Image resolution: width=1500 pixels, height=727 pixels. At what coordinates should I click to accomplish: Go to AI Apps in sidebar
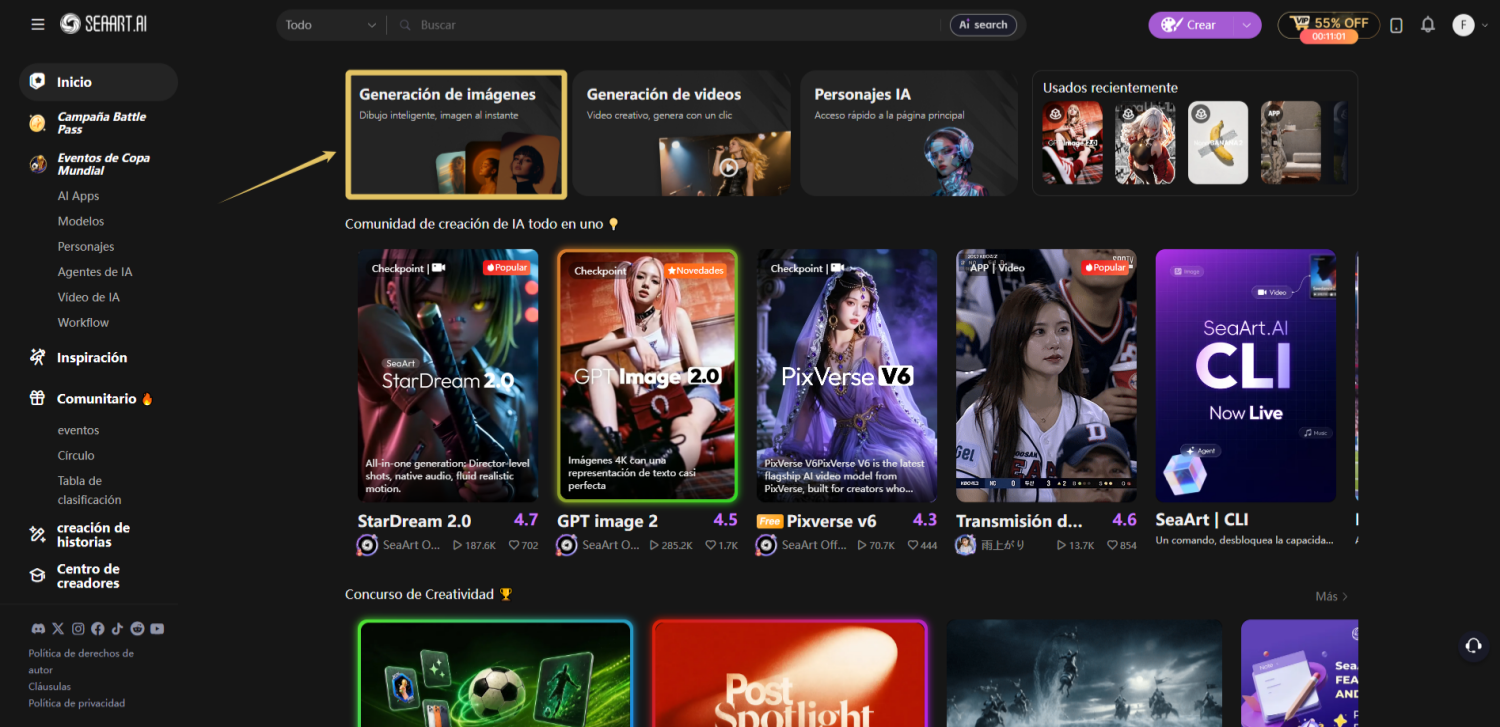[x=78, y=196]
